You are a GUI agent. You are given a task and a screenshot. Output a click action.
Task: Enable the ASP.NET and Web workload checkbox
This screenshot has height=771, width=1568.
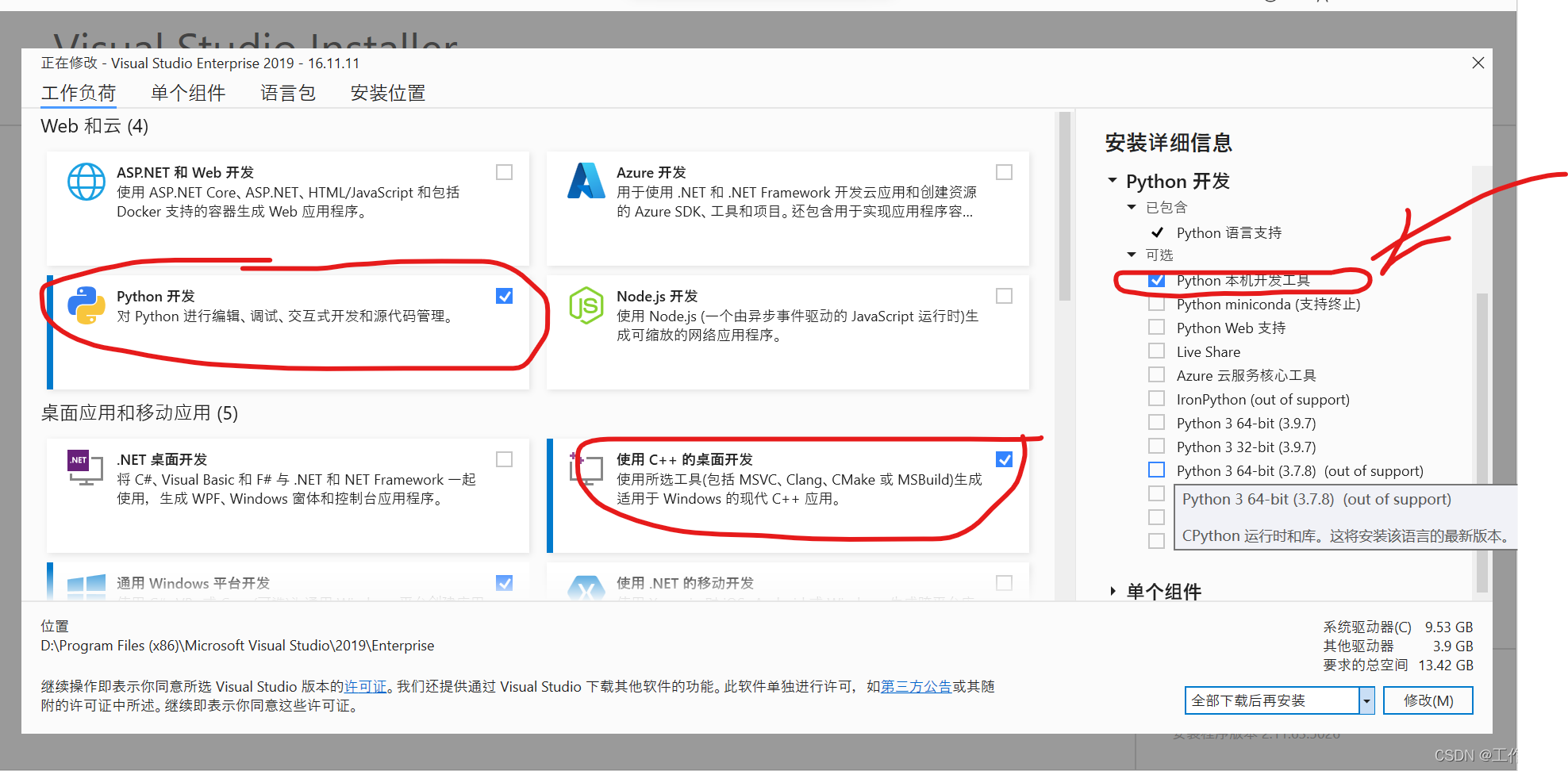point(504,172)
